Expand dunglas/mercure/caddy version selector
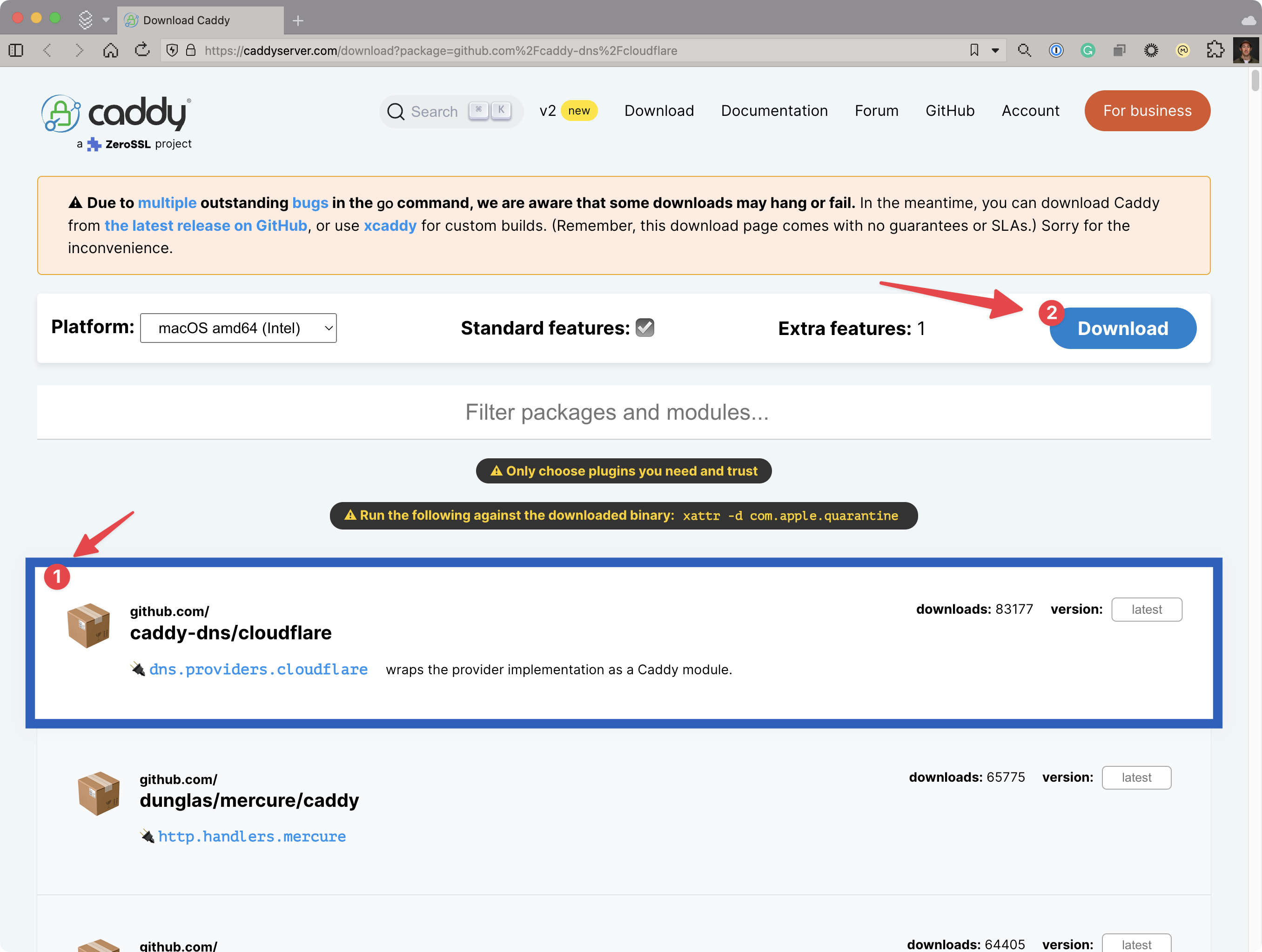Screen dimensions: 1262x952 coord(1136,778)
